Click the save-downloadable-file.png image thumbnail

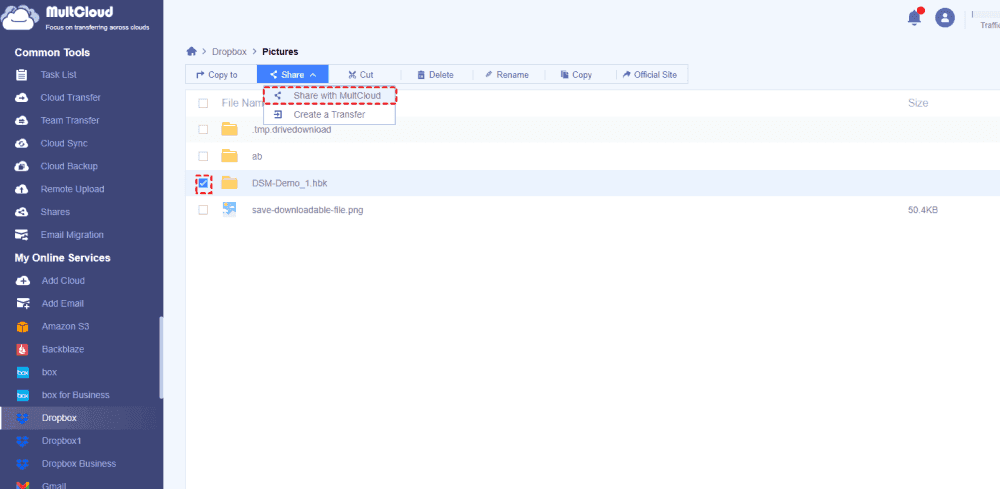[230, 210]
